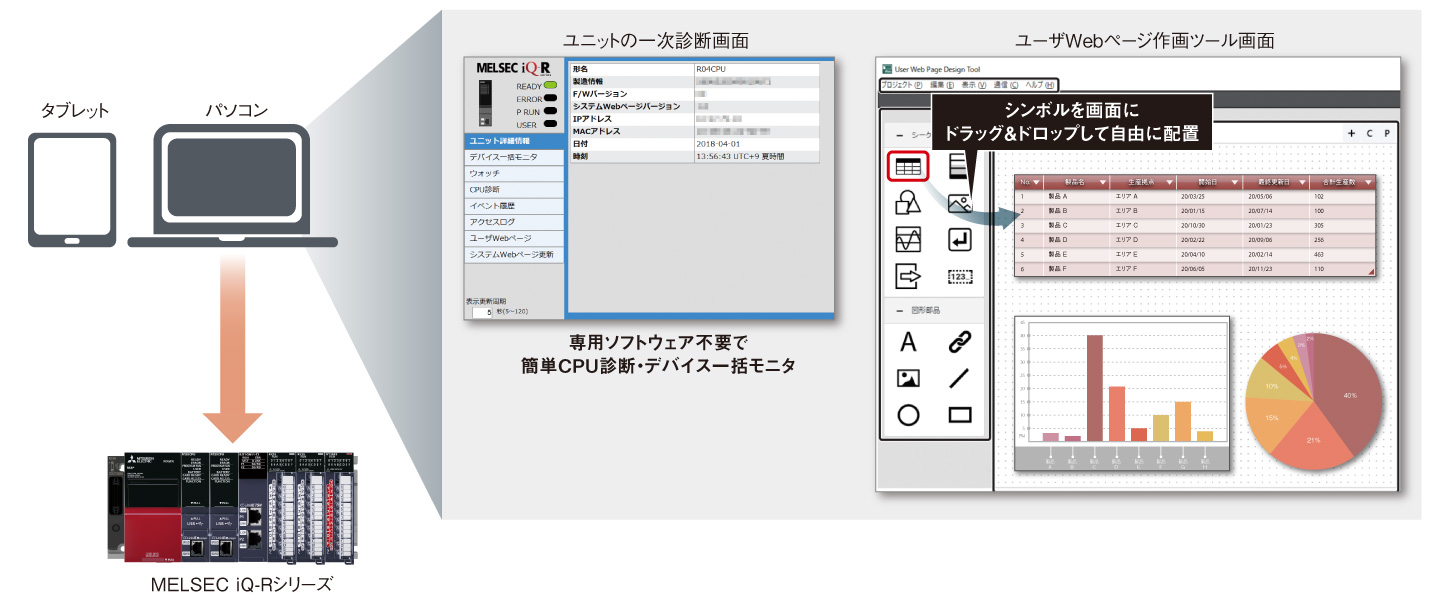
Task: Click the diagonal line figure tool
Action: point(960,379)
